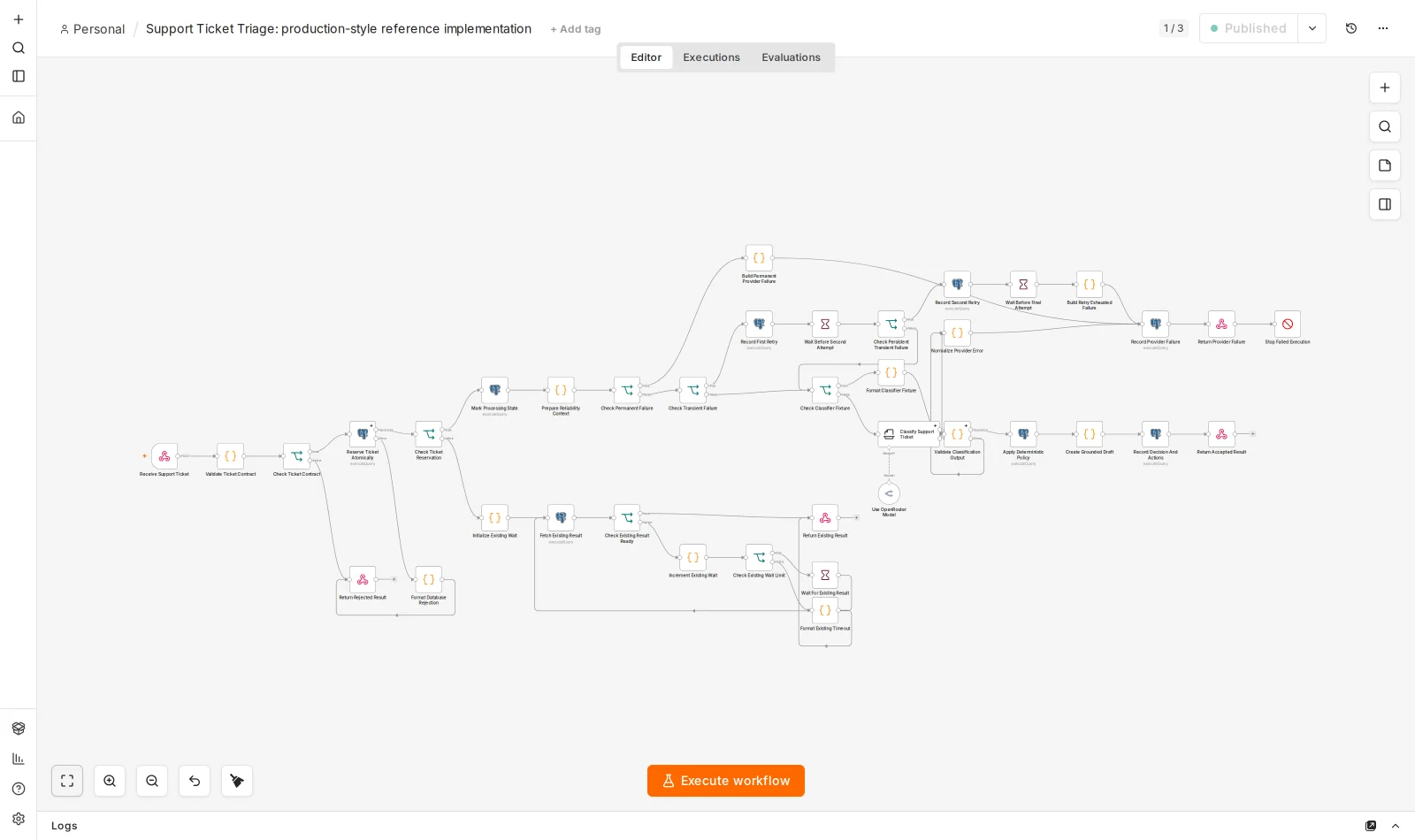Switch to the Editor tab

point(646,57)
